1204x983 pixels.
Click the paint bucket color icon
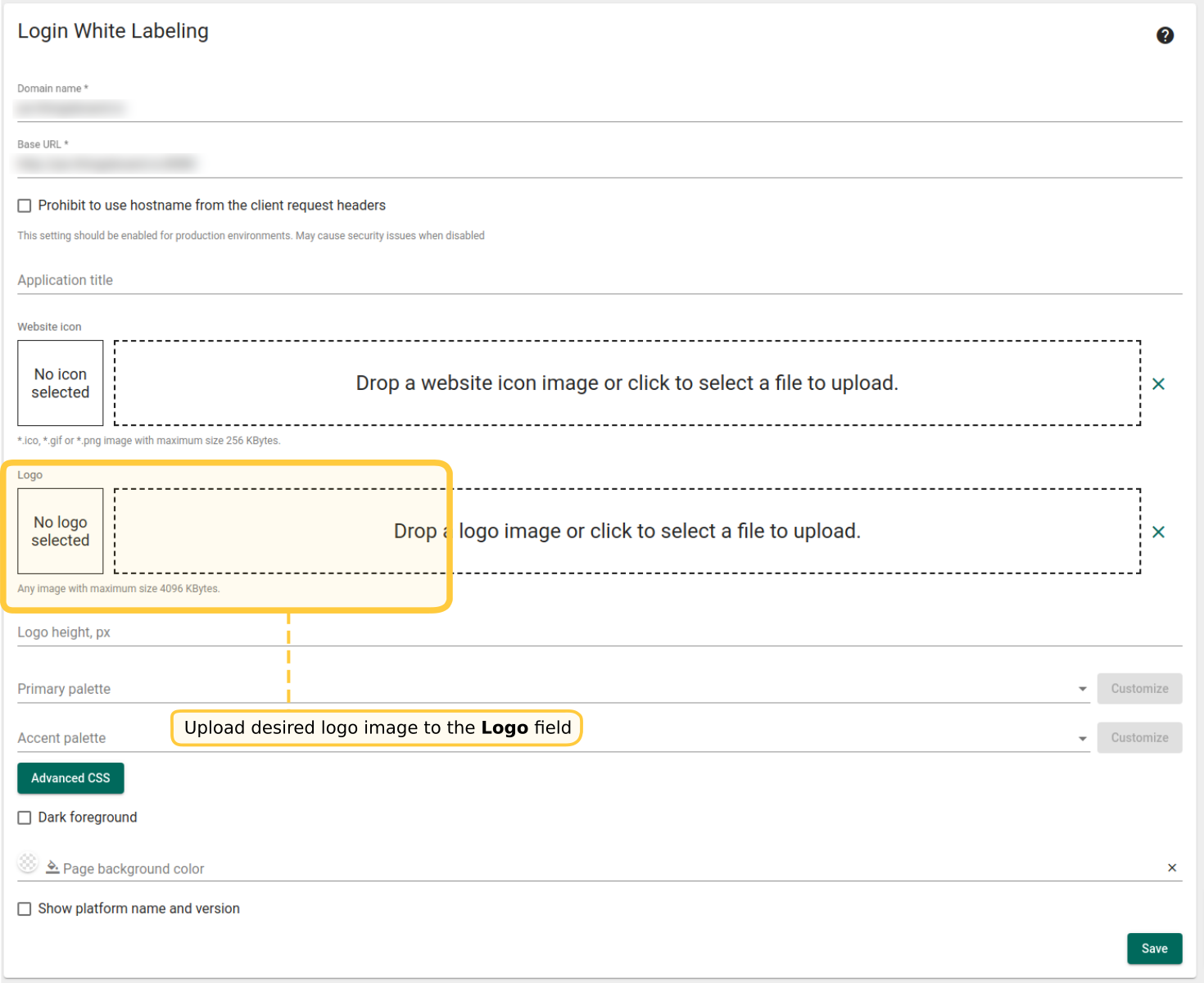pos(52,867)
